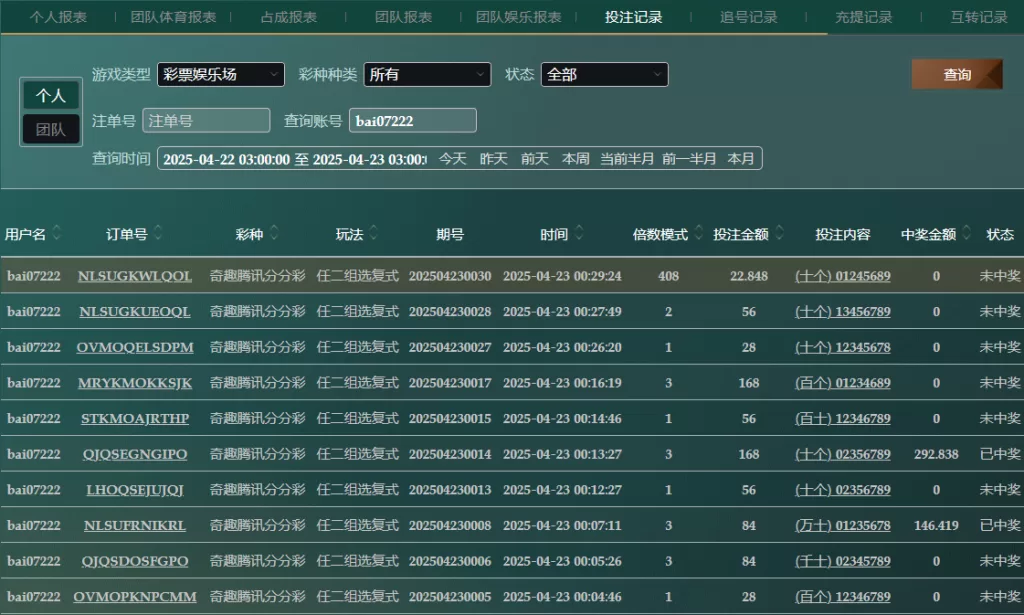1024x615 pixels.
Task: Open order QJQSDOSFGPO
Action: pyautogui.click(x=135, y=561)
